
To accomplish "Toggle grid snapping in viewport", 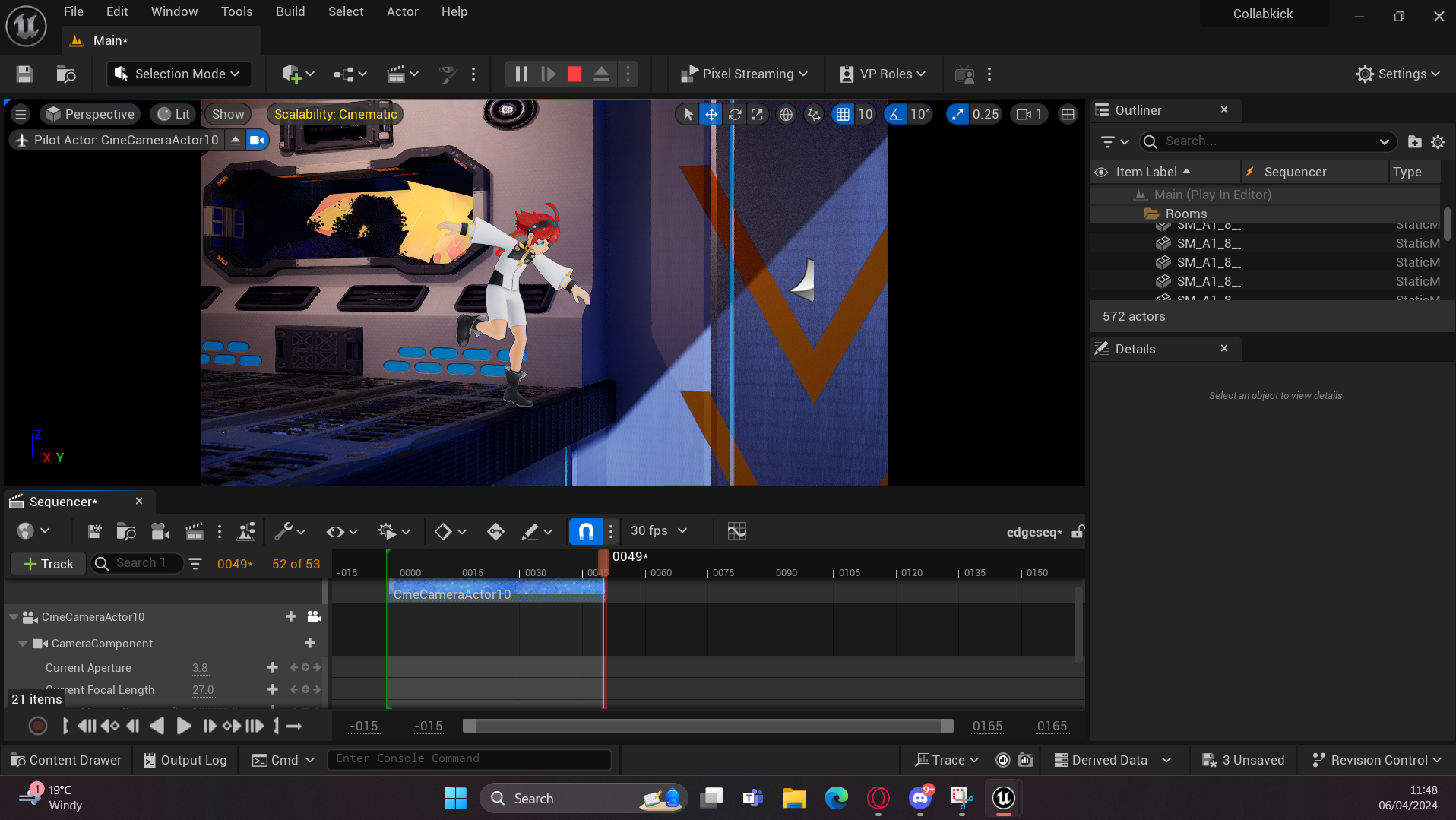I will pos(843,114).
